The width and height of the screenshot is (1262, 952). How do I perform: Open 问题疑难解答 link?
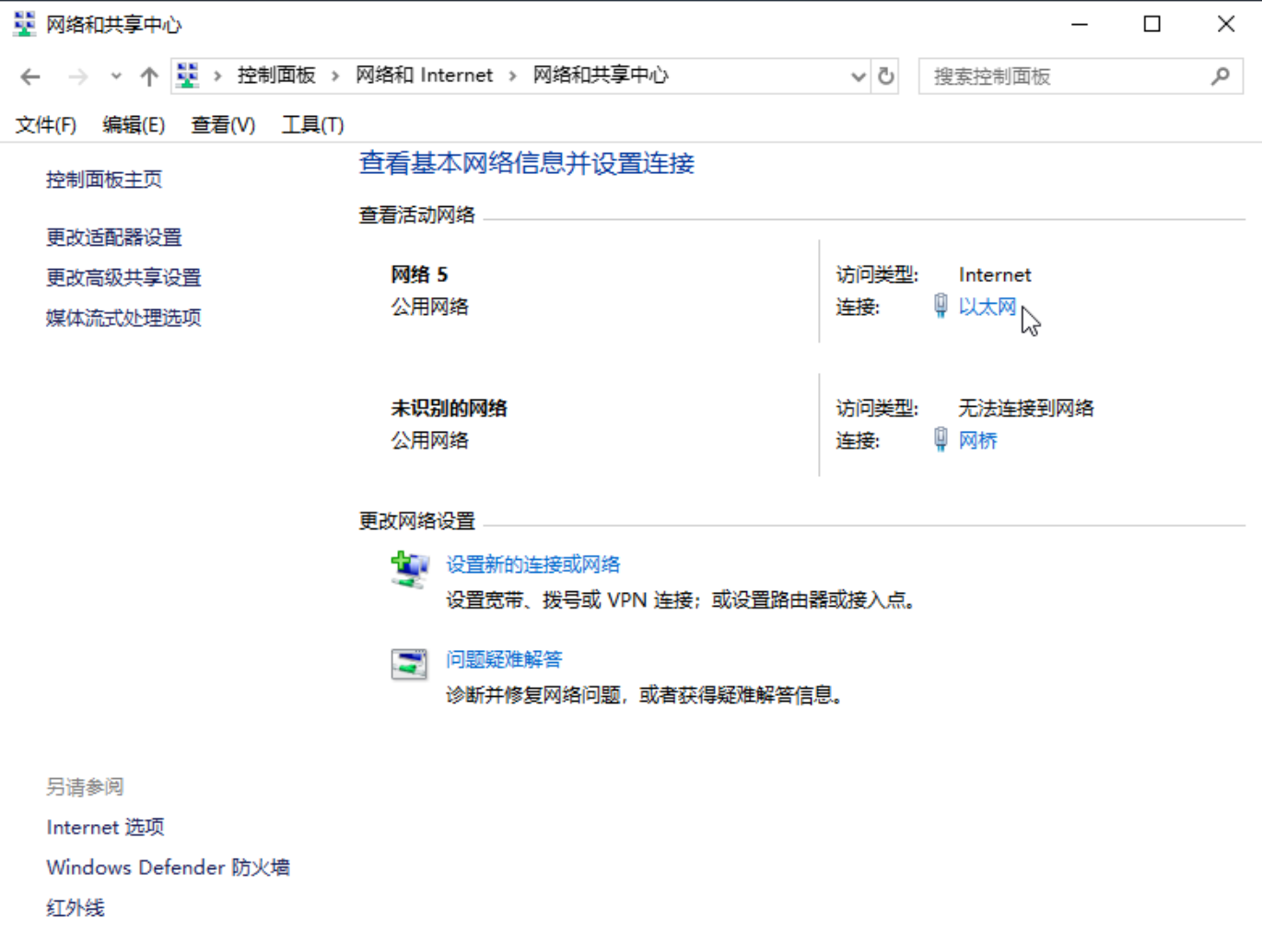tap(504, 659)
